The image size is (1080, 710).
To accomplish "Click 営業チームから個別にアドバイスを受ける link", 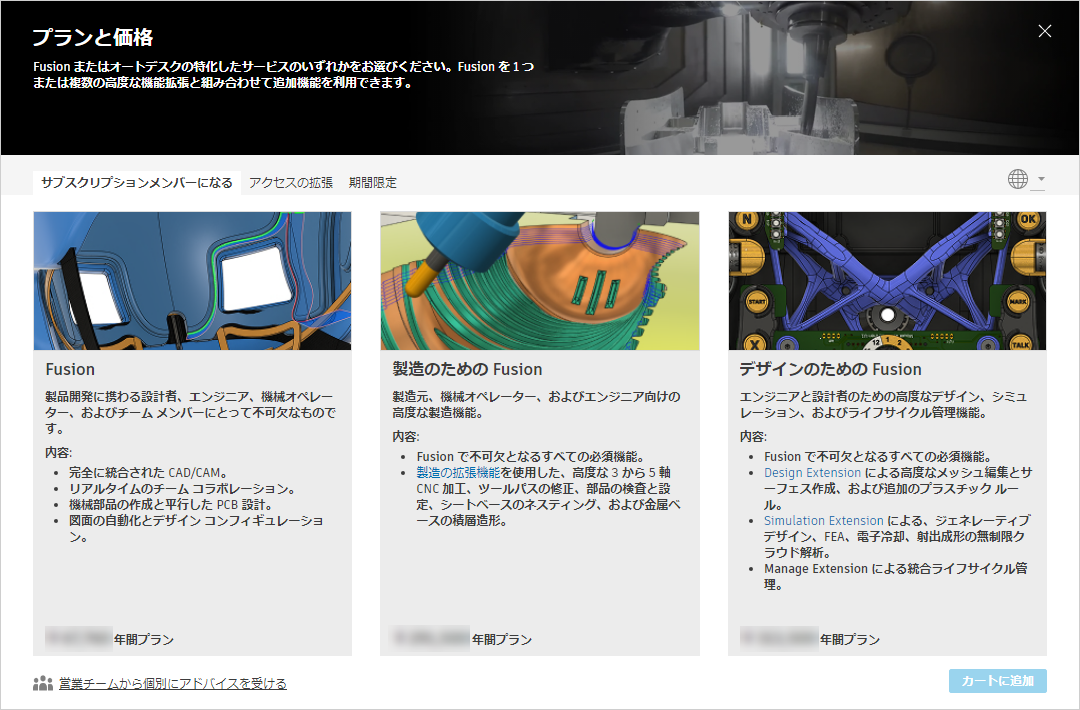I will (x=173, y=683).
